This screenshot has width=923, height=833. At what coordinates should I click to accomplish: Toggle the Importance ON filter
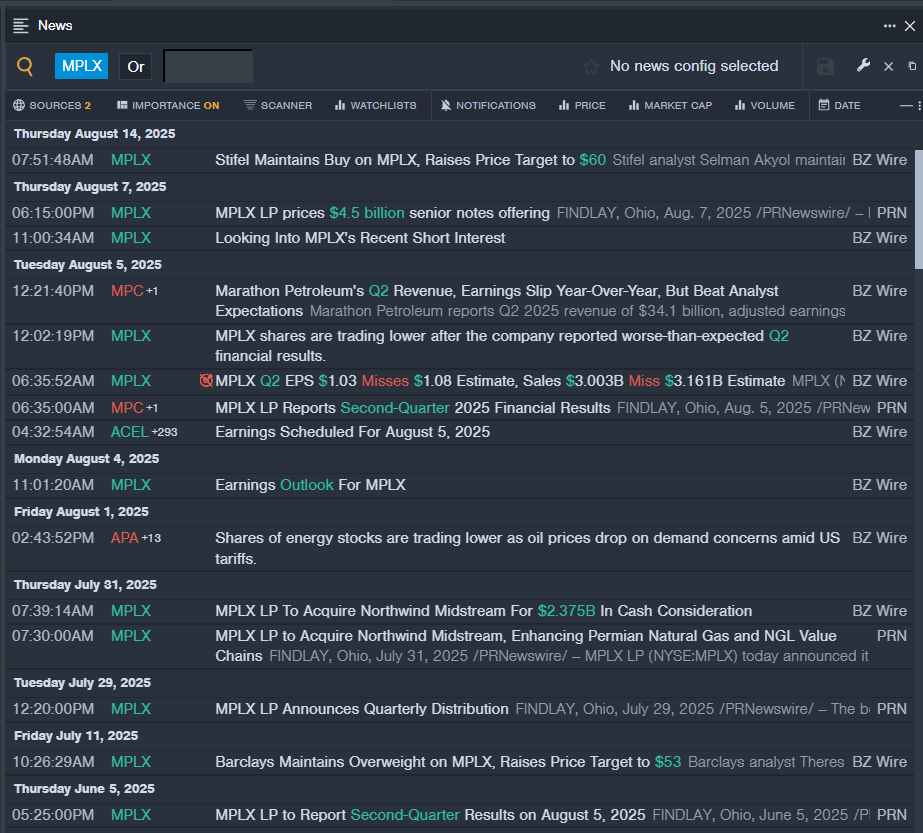pos(168,105)
